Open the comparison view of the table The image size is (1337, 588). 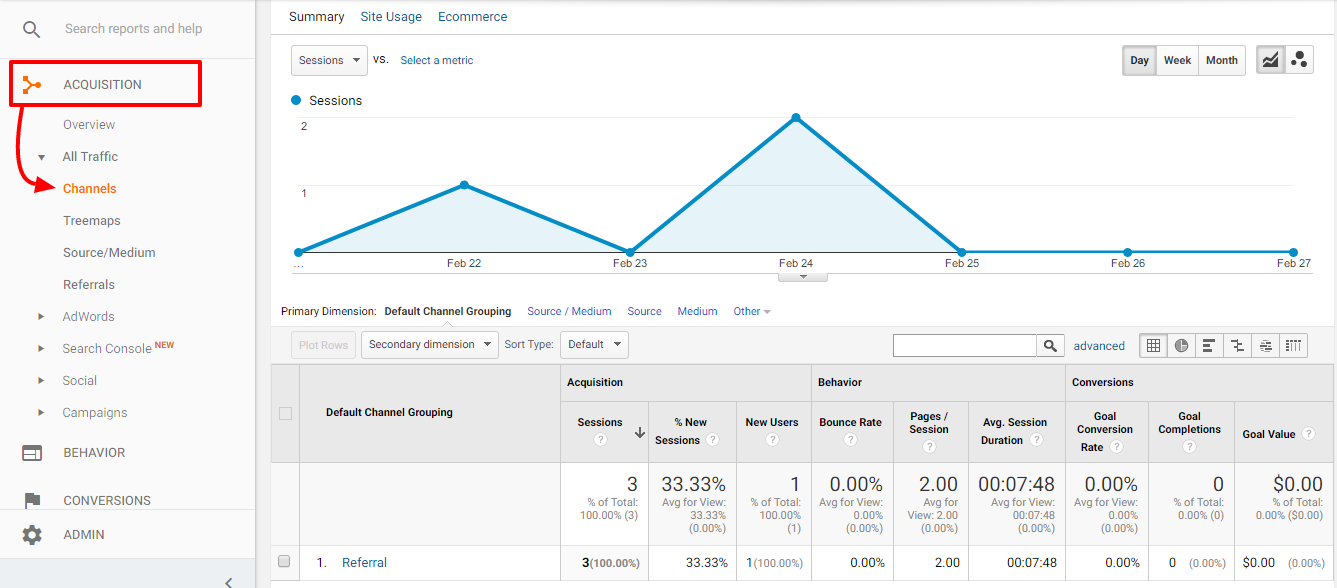(1237, 345)
